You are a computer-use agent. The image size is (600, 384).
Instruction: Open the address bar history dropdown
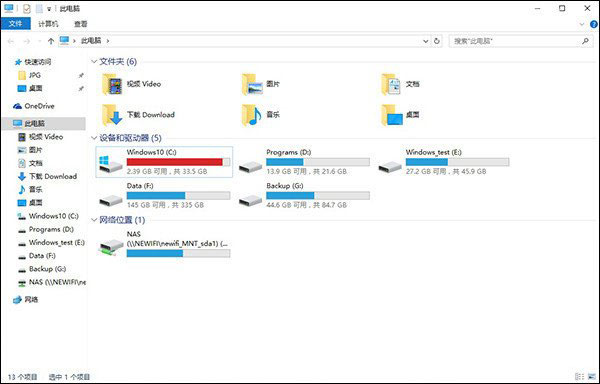426,41
